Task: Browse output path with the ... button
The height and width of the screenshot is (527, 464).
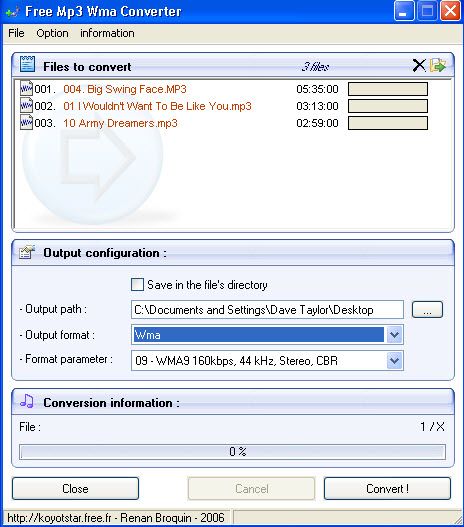Action: [x=427, y=310]
